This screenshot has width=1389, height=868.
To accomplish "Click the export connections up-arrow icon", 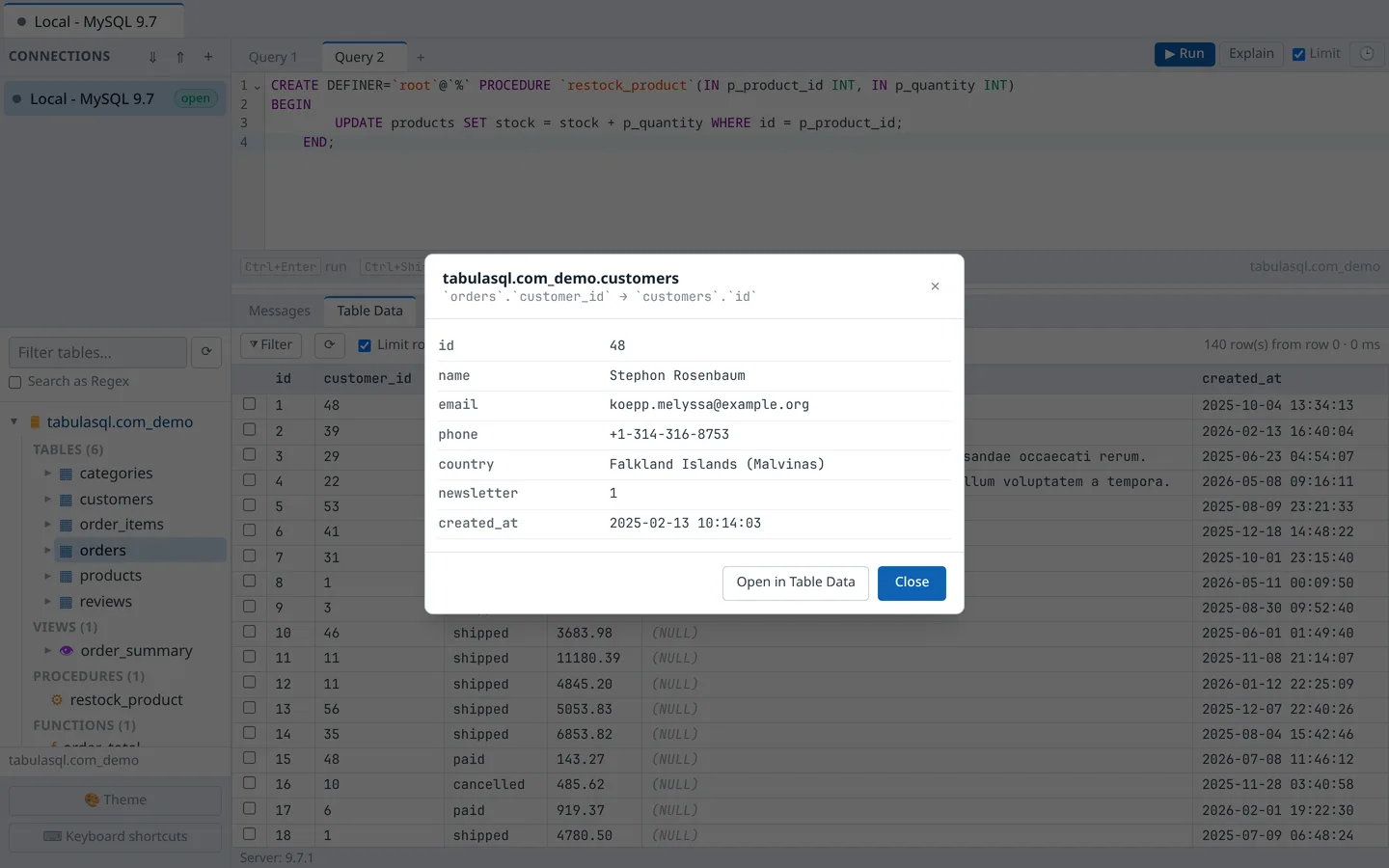I will [x=180, y=57].
